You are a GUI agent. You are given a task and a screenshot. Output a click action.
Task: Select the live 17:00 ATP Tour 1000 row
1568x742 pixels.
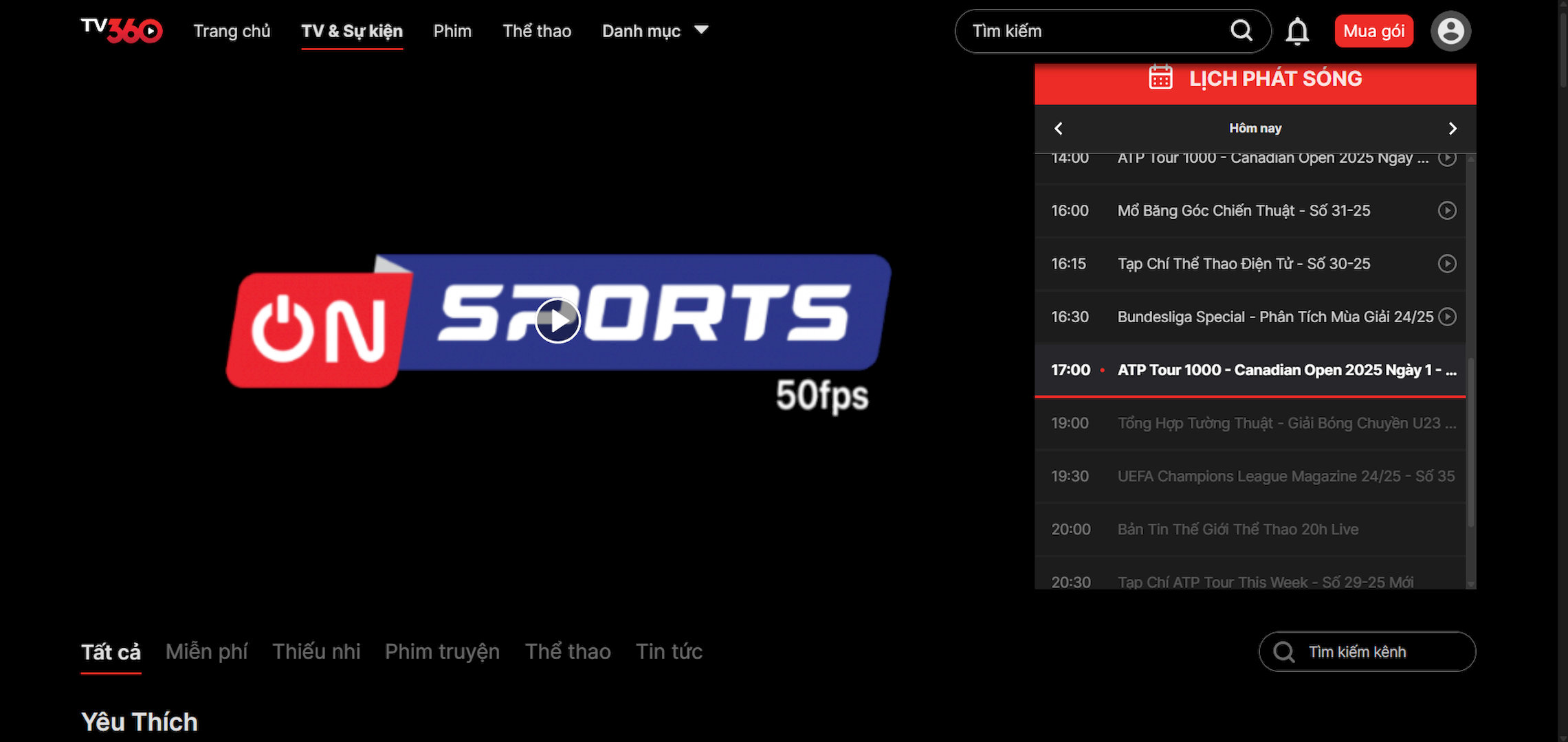[1250, 370]
